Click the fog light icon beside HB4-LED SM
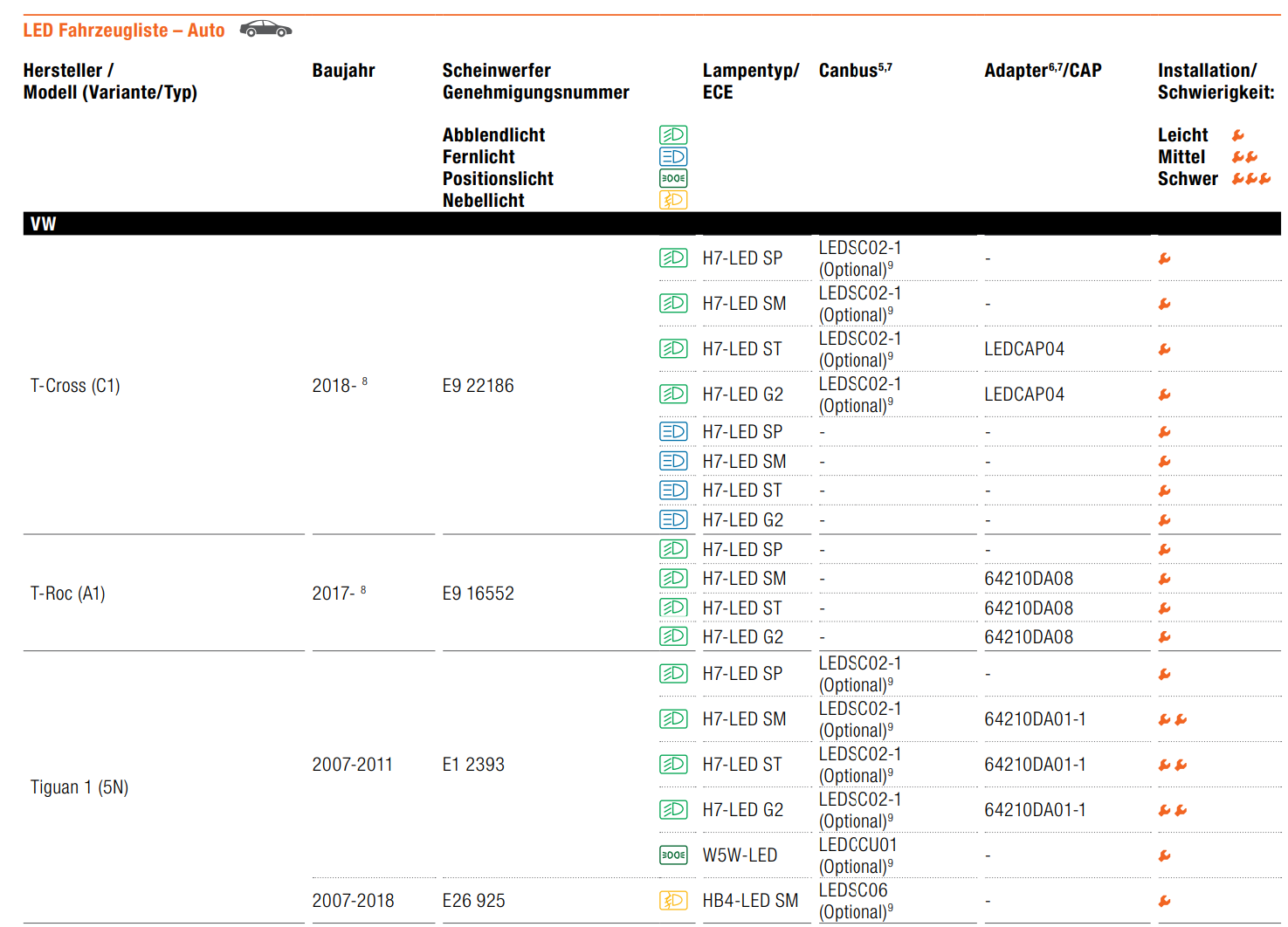Viewport: 1288px width, 927px height. point(673,900)
